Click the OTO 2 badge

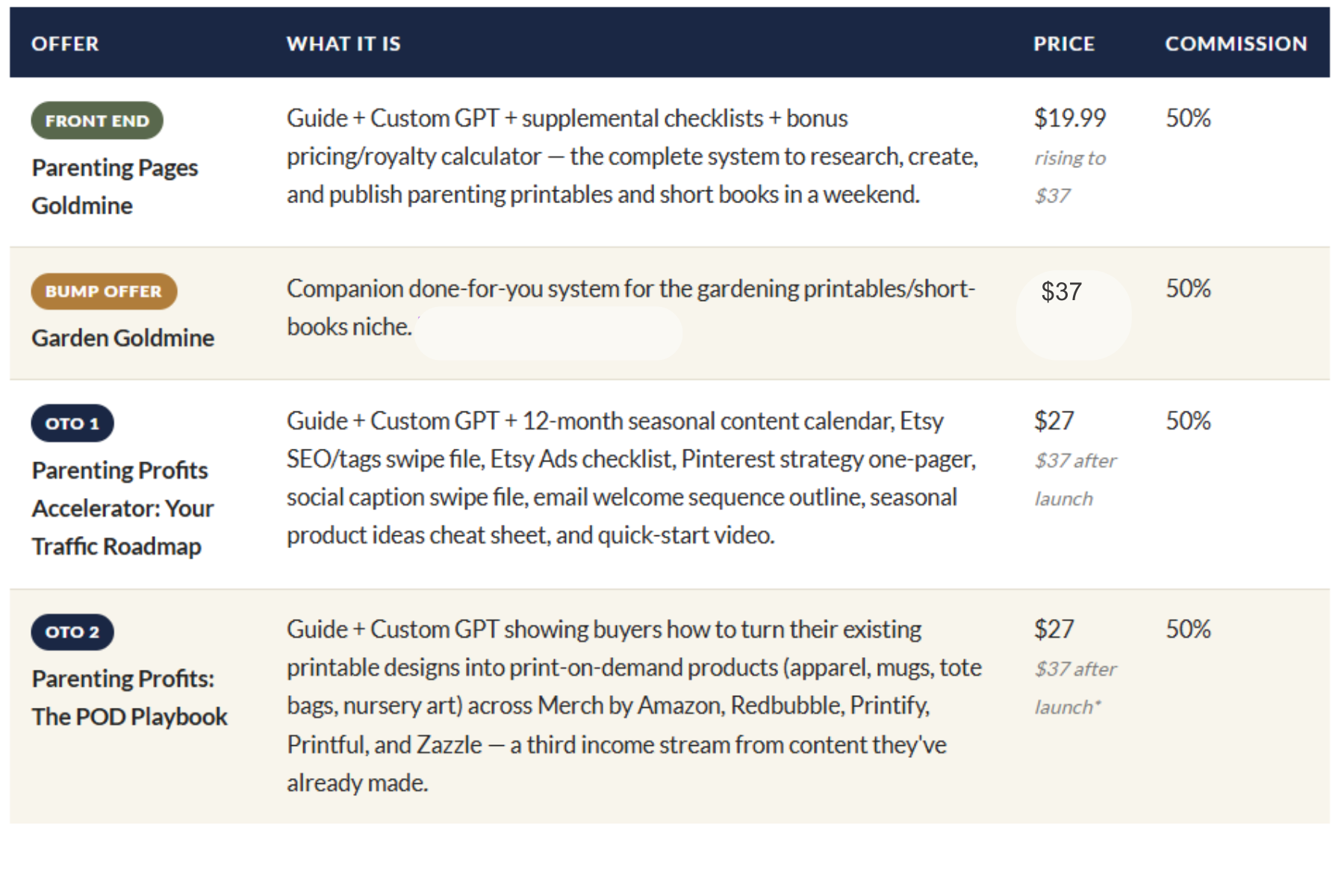(72, 632)
